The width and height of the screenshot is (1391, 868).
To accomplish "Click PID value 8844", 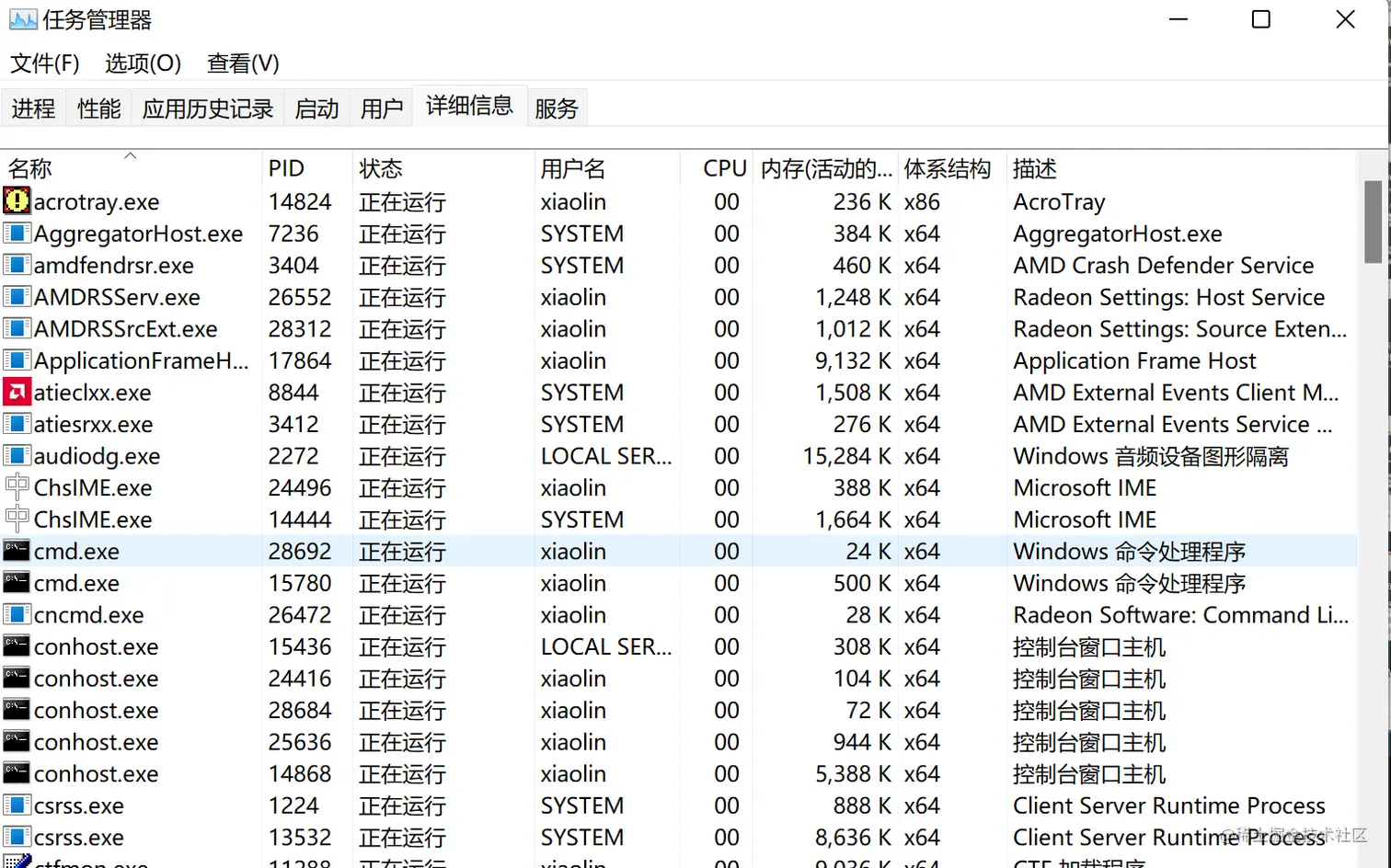I will point(293,393).
